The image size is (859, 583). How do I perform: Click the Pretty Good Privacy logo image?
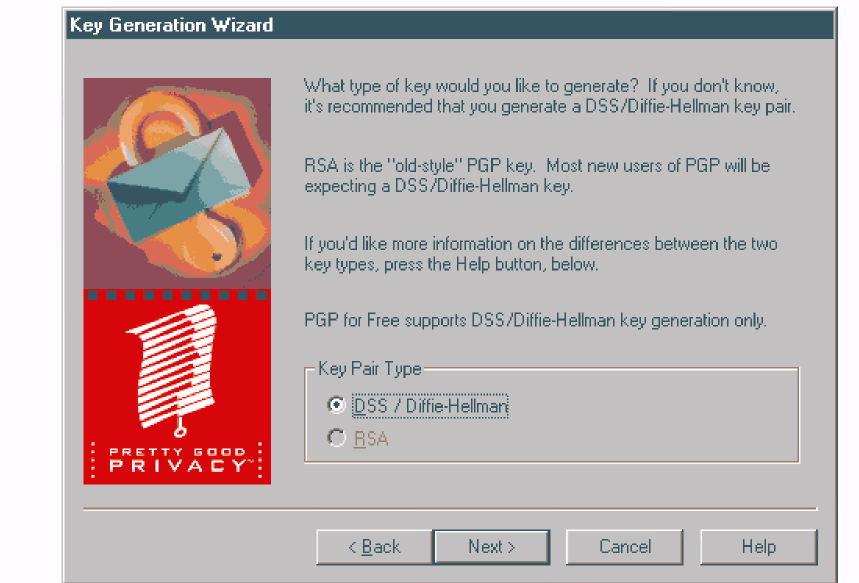[177, 387]
